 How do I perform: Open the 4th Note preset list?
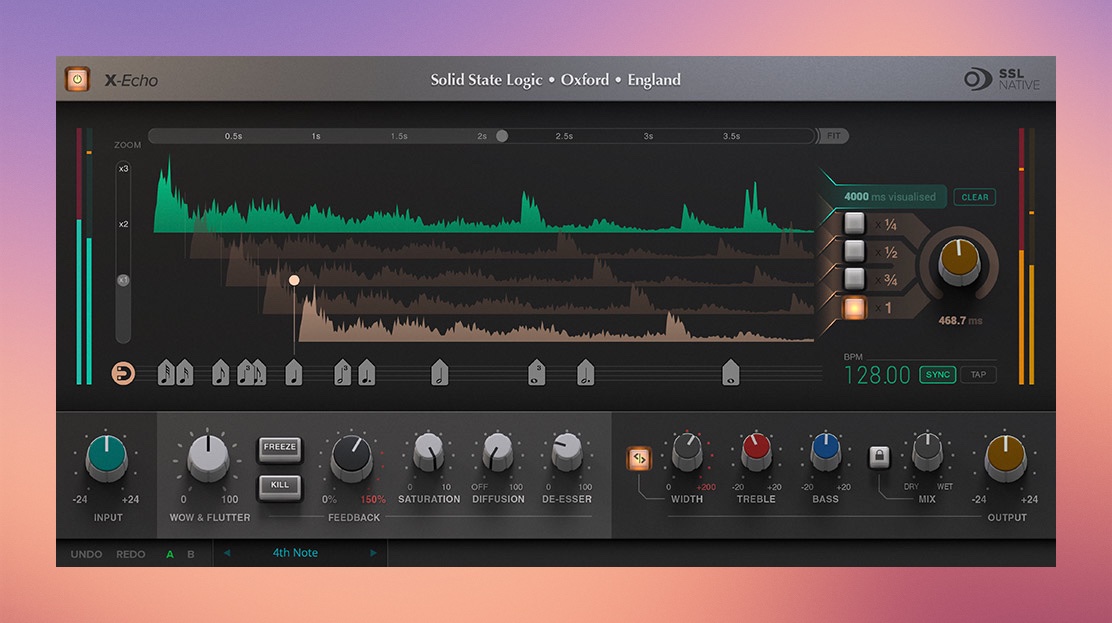click(x=296, y=553)
